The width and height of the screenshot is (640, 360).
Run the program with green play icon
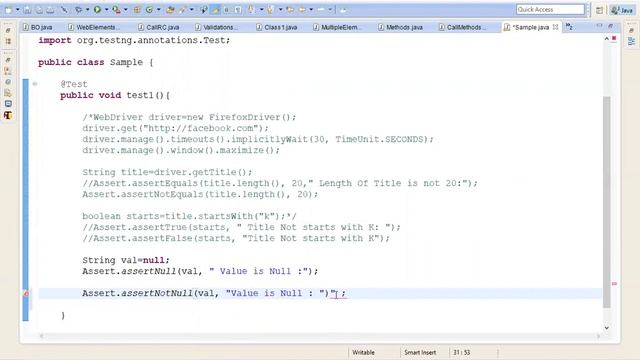(x=97, y=9)
